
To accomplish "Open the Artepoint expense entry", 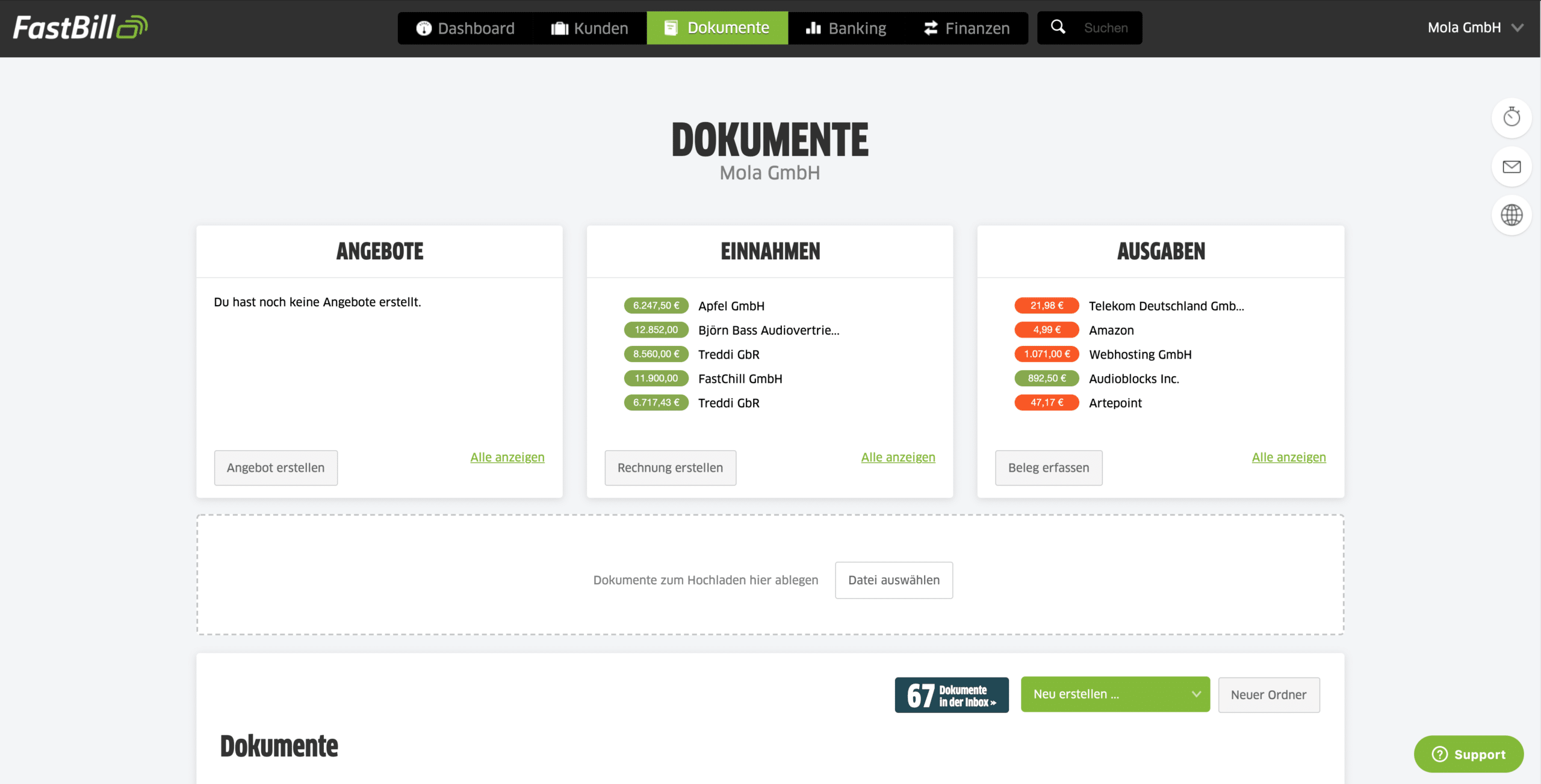I will click(1115, 403).
